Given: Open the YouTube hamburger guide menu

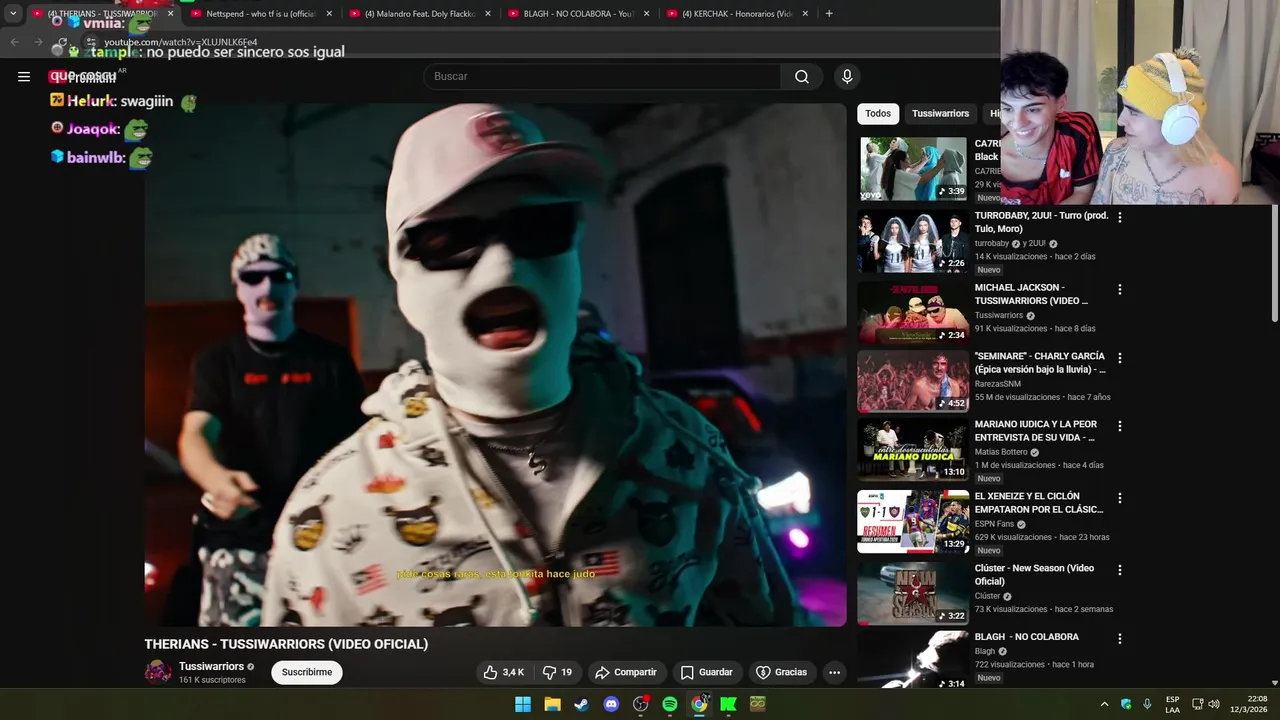Looking at the screenshot, I should 24,76.
